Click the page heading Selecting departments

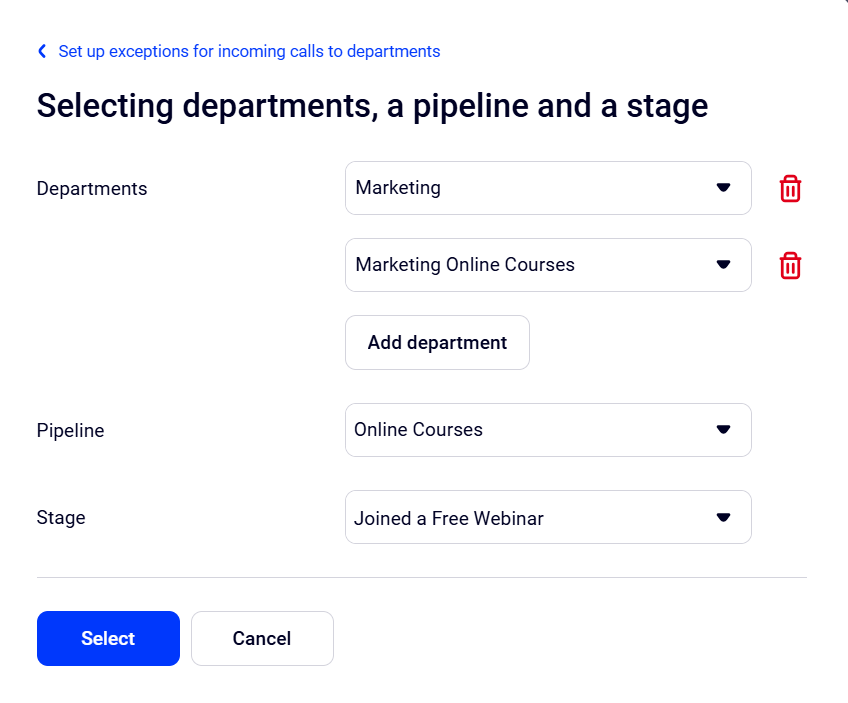(x=372, y=106)
